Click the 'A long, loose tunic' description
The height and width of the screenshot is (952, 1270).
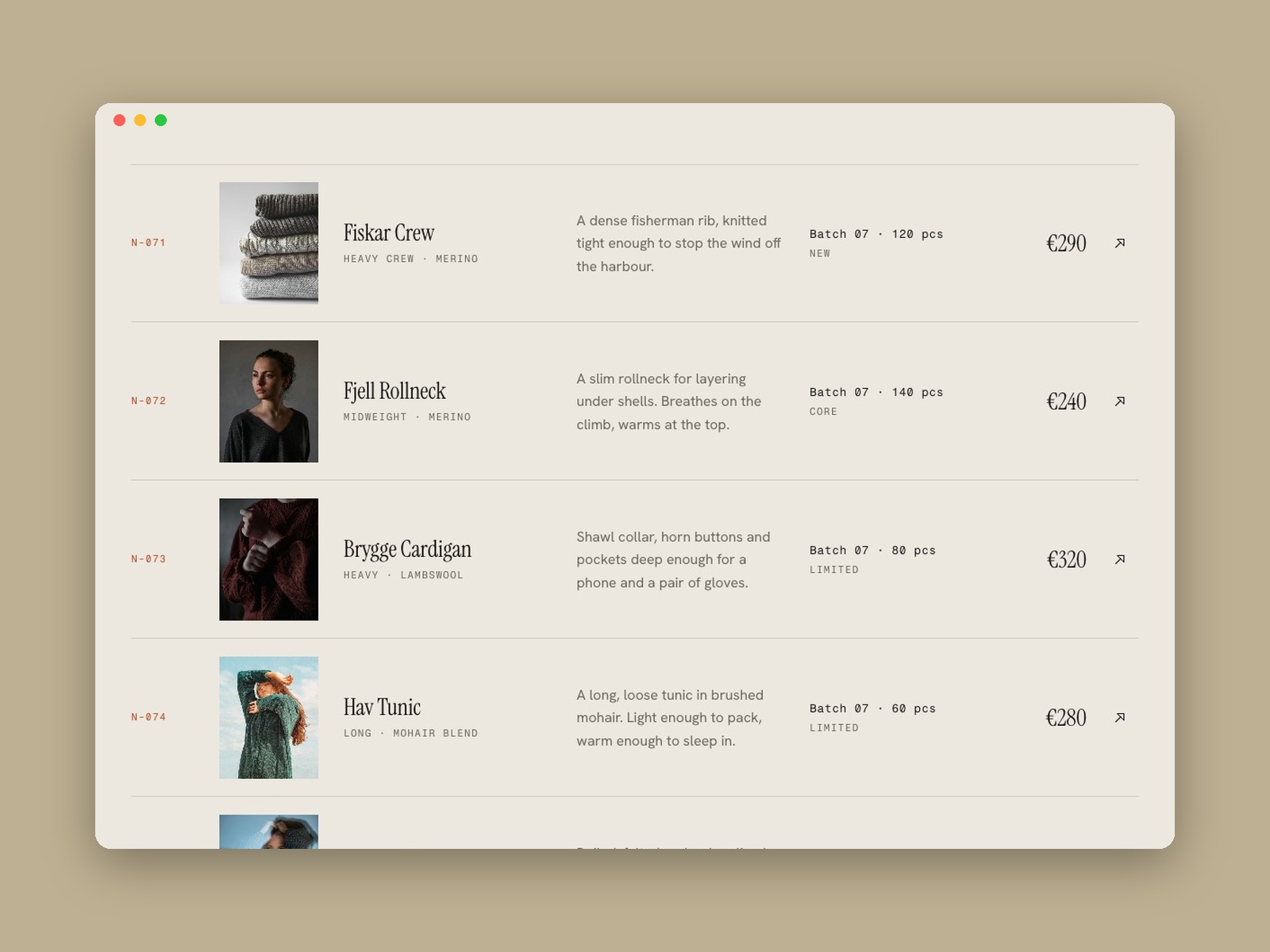[670, 718]
